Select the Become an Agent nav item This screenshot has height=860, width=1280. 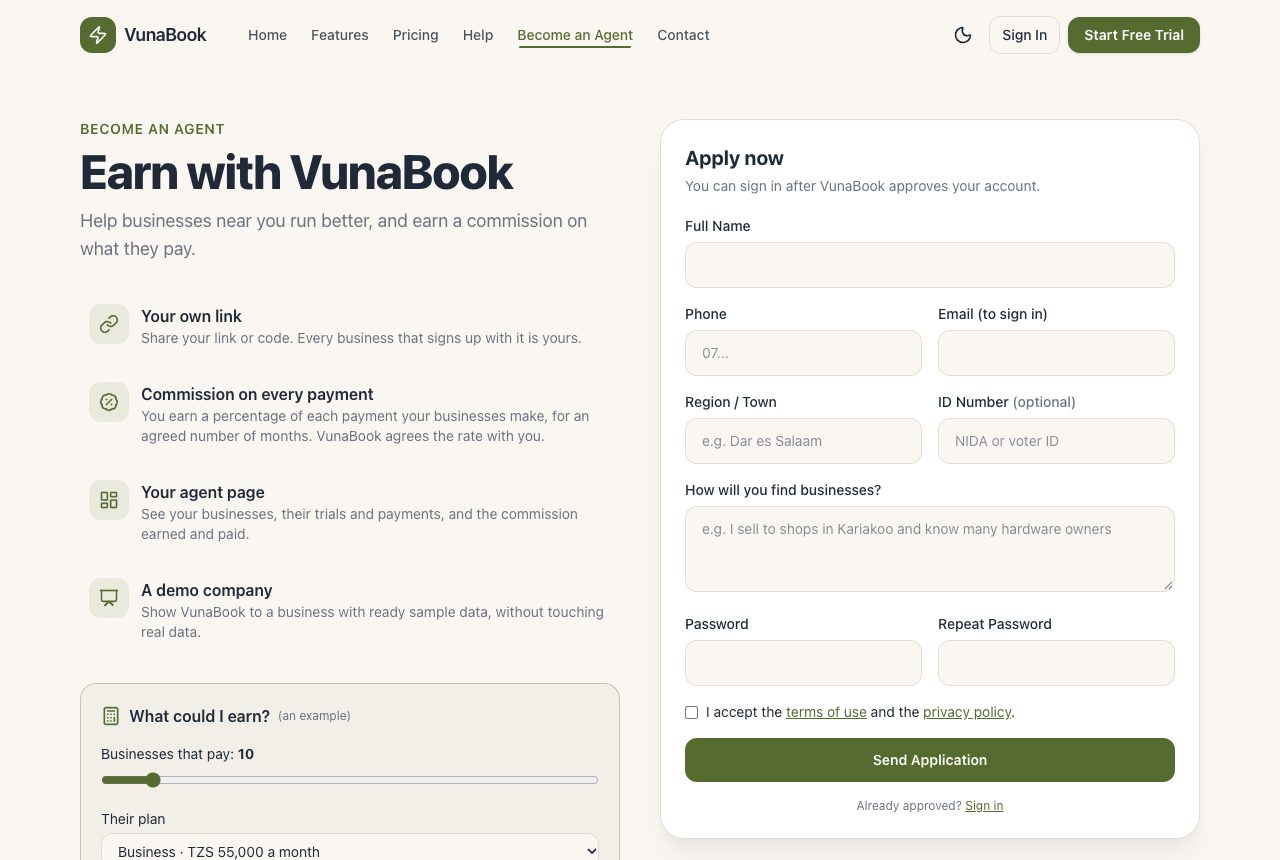coord(575,35)
